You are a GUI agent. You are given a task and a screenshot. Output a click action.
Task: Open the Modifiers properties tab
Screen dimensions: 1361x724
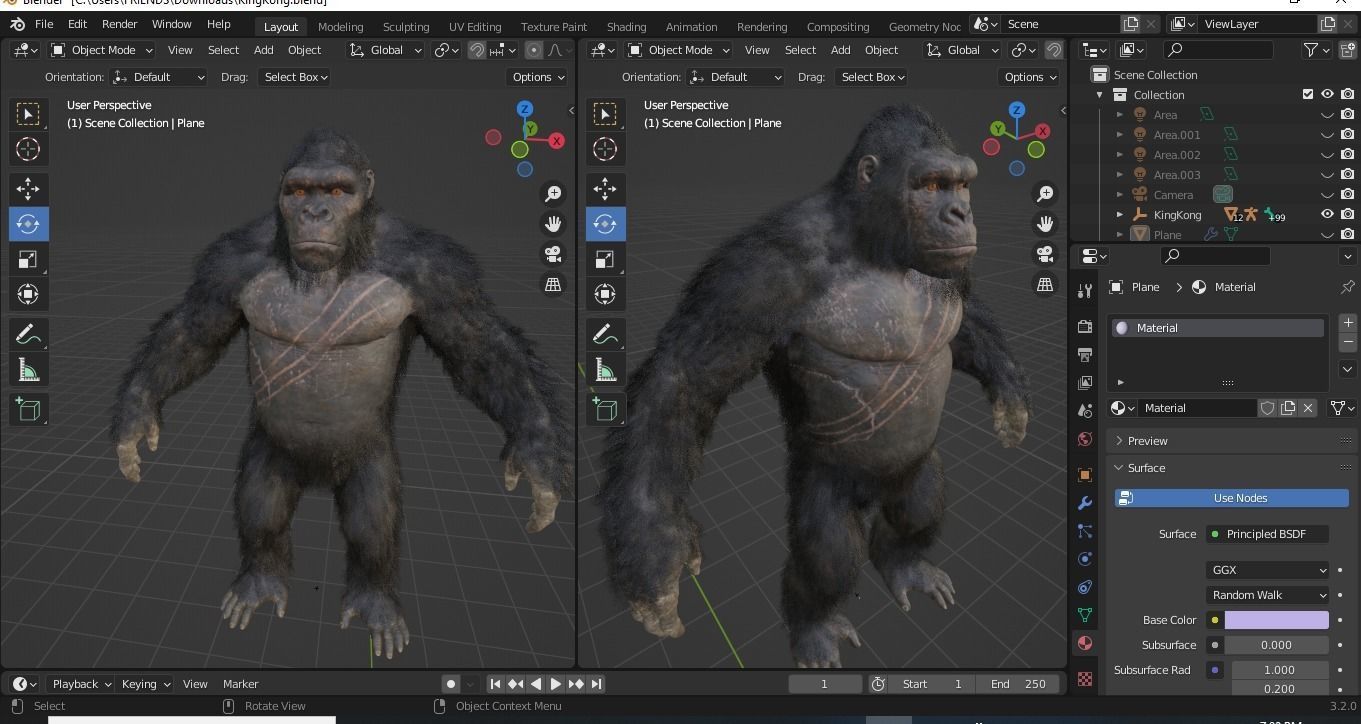[x=1085, y=503]
